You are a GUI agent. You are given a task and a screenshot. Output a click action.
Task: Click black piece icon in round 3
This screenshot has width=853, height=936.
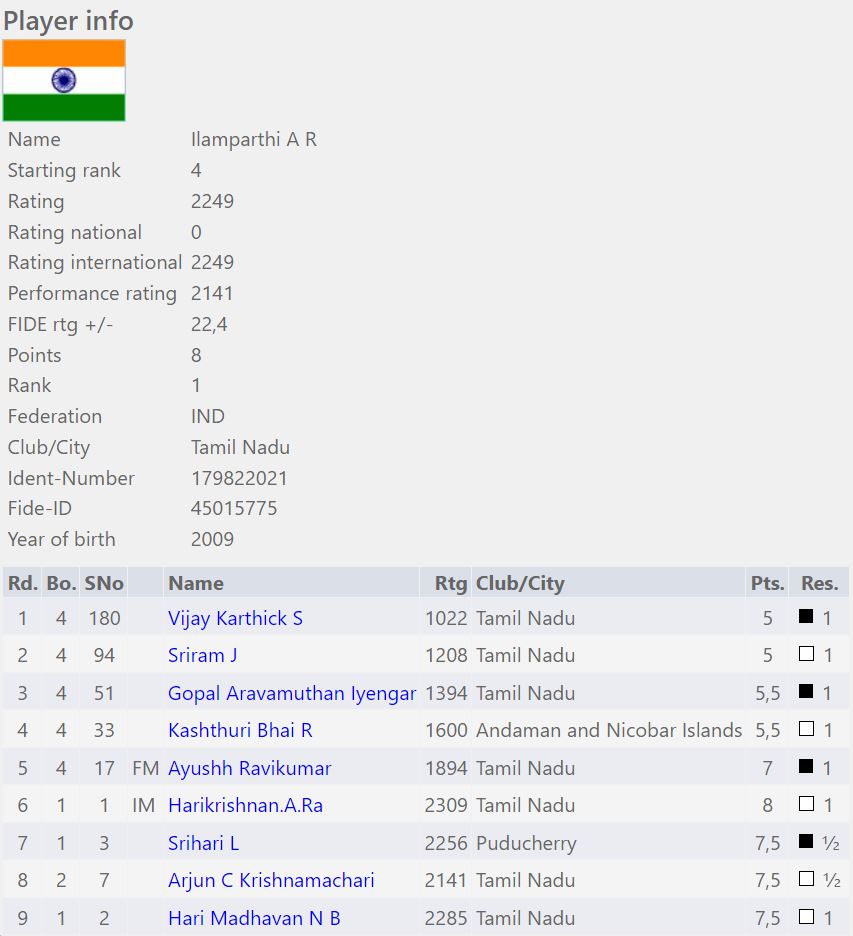(806, 692)
